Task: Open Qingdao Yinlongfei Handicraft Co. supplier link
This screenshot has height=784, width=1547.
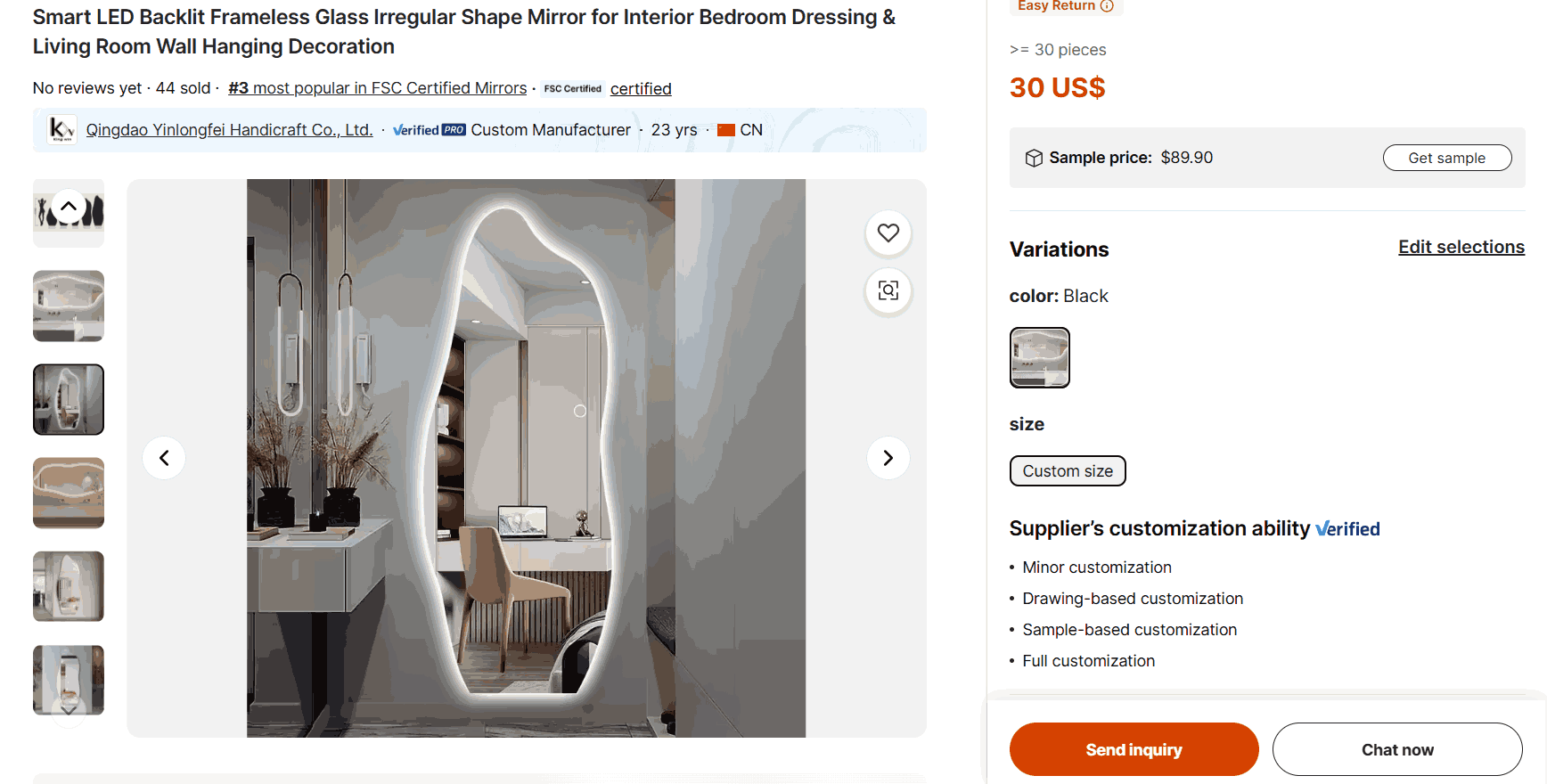Action: point(229,130)
